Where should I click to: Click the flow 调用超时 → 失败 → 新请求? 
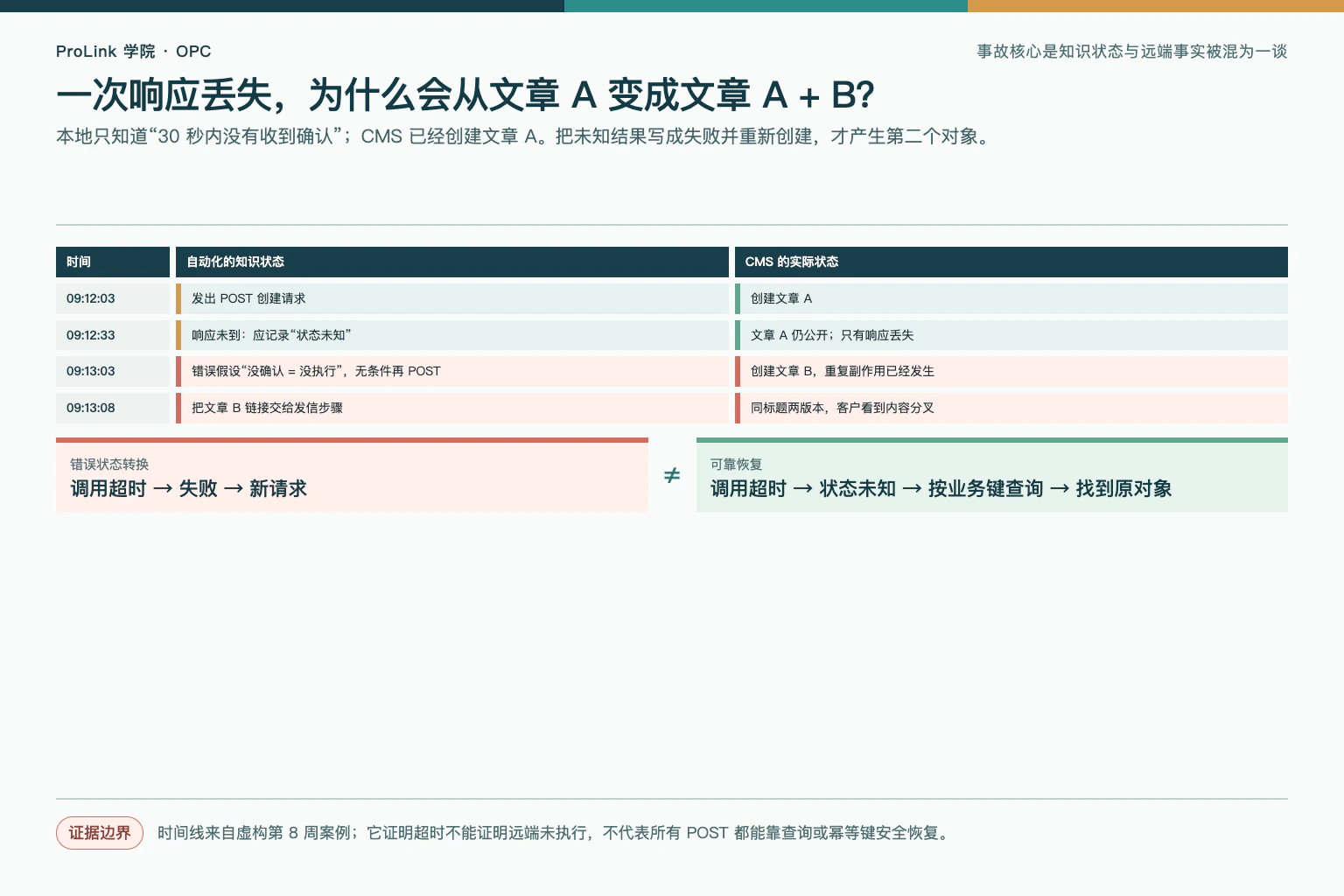click(x=188, y=488)
